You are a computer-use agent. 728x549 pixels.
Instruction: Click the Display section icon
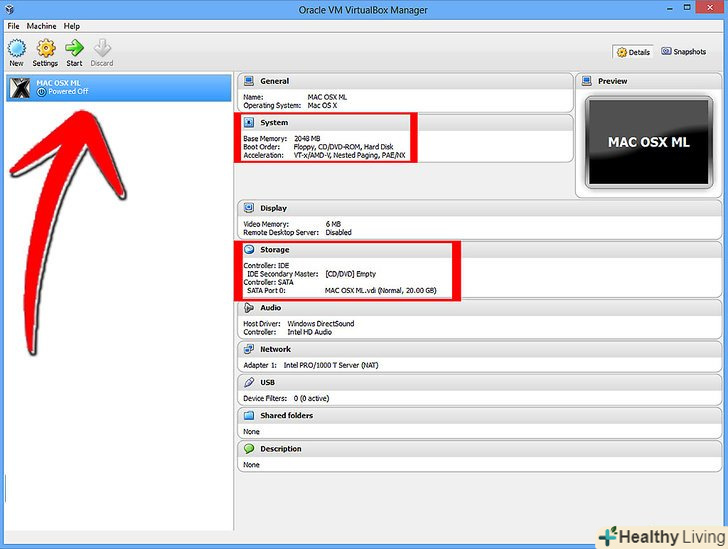coord(249,208)
